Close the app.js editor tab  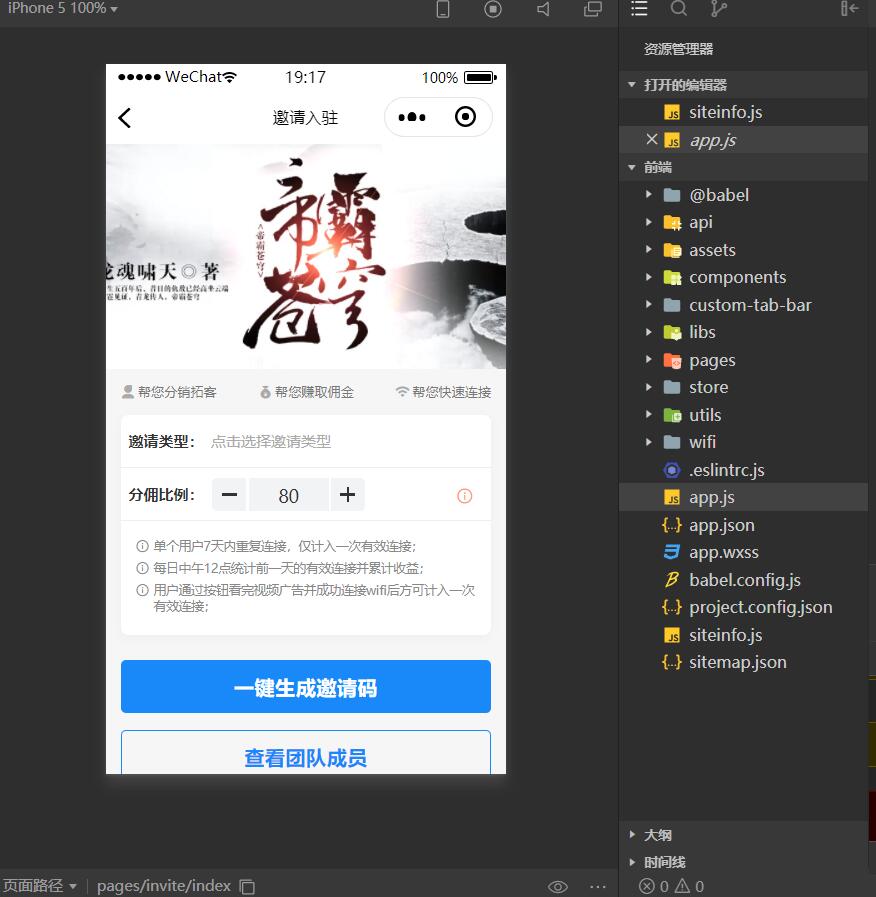click(651, 139)
